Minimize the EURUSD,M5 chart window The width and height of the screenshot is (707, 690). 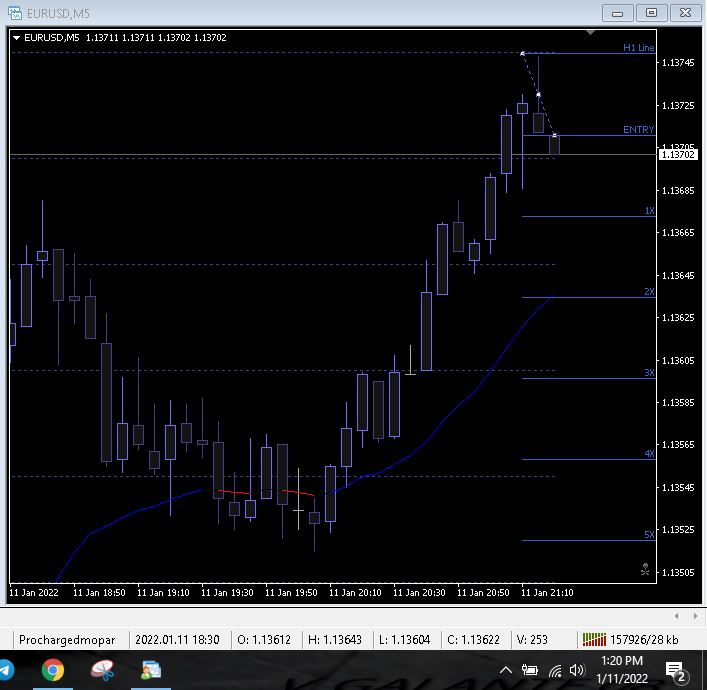point(618,13)
